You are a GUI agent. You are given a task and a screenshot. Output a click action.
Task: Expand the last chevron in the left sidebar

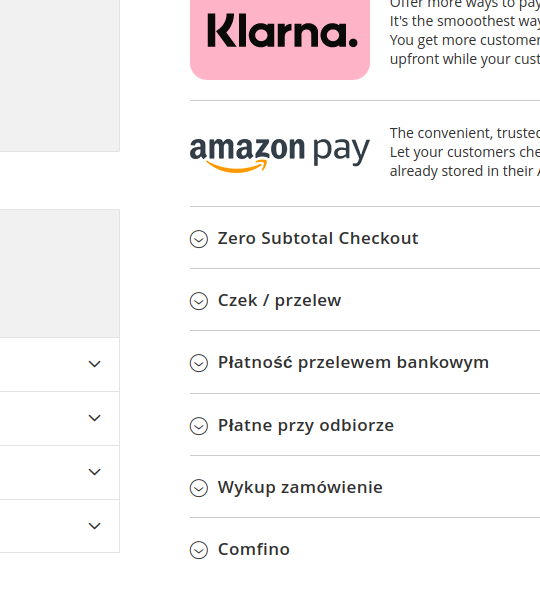click(95, 526)
